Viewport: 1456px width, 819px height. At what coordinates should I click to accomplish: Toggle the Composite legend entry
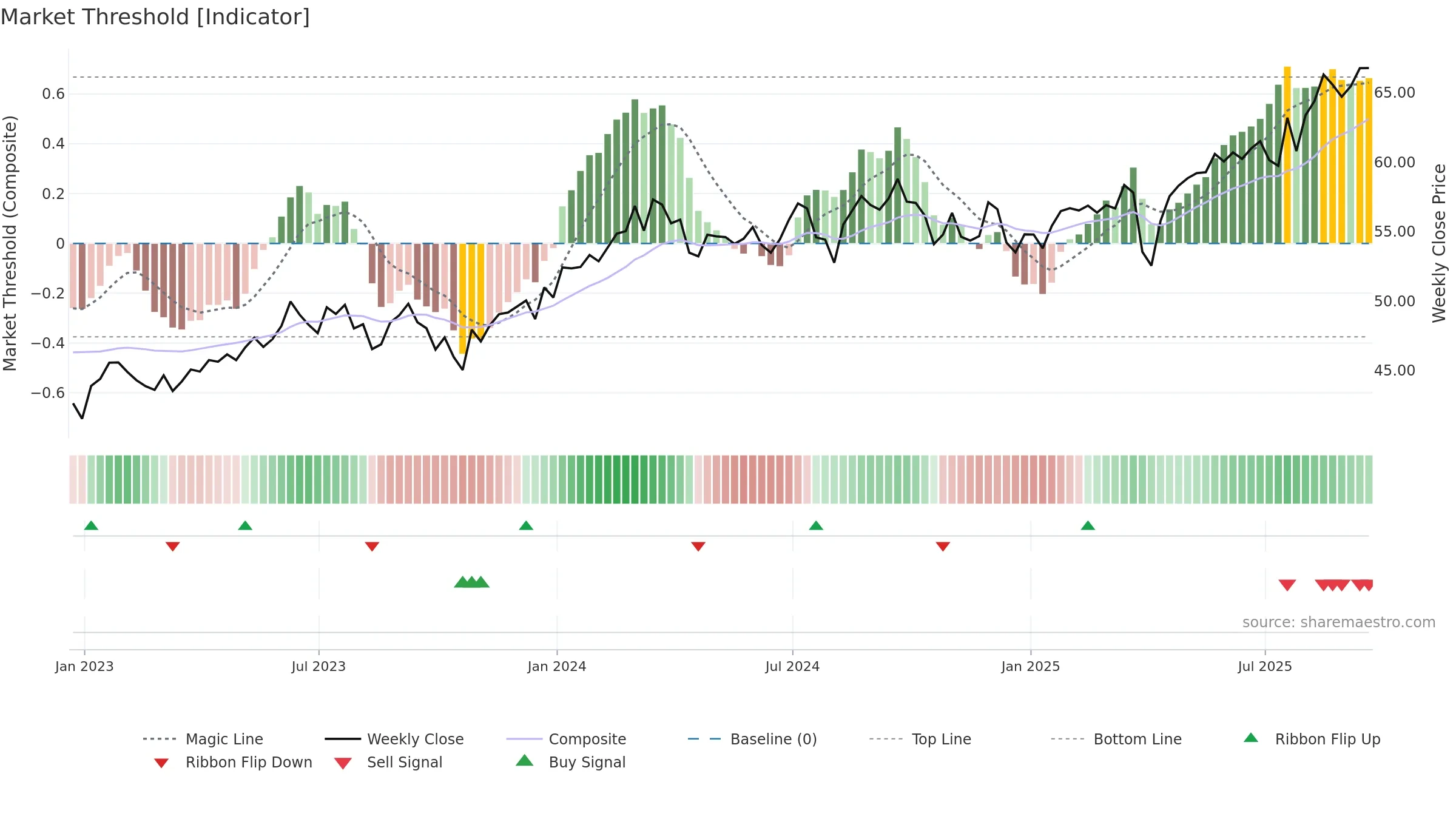tap(566, 739)
